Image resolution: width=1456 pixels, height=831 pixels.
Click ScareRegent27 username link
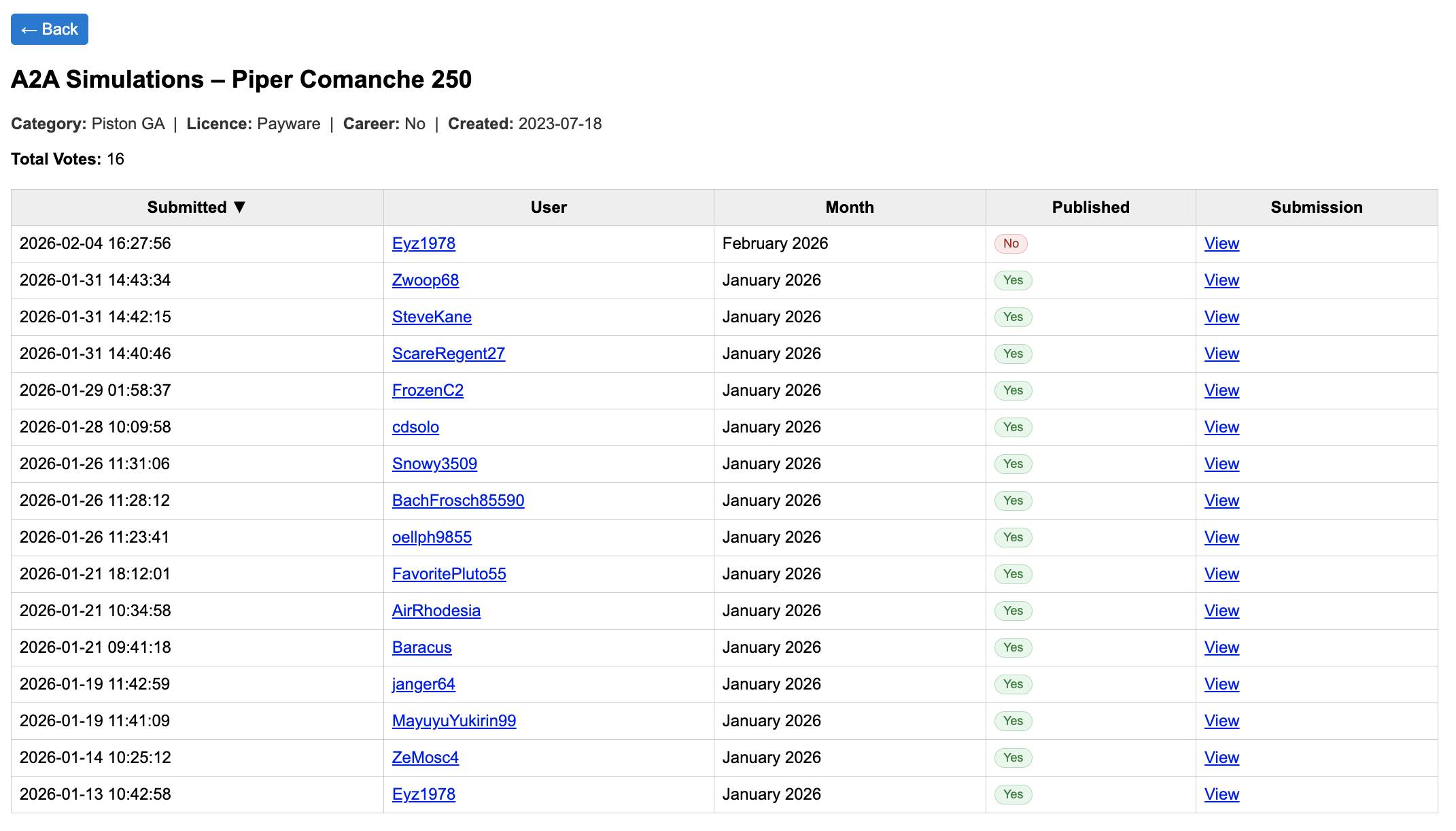coord(449,354)
